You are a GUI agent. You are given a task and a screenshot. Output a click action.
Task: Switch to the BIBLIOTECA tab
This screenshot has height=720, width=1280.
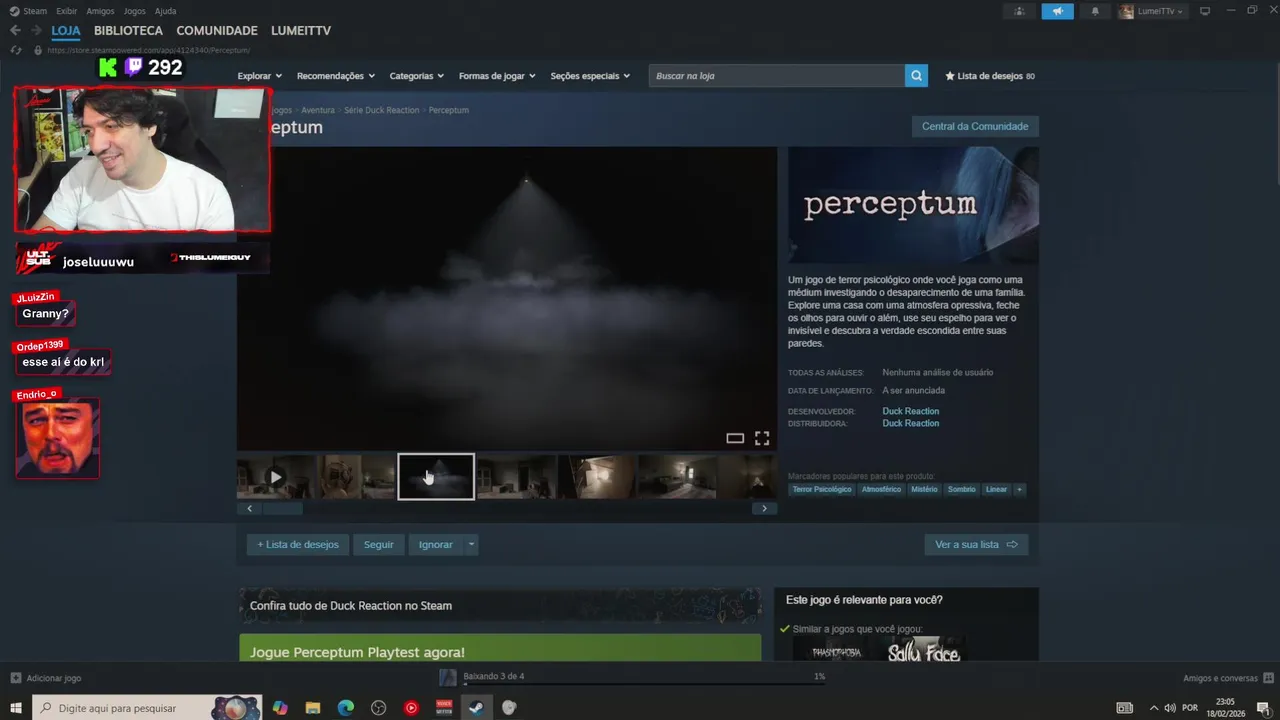tap(128, 31)
